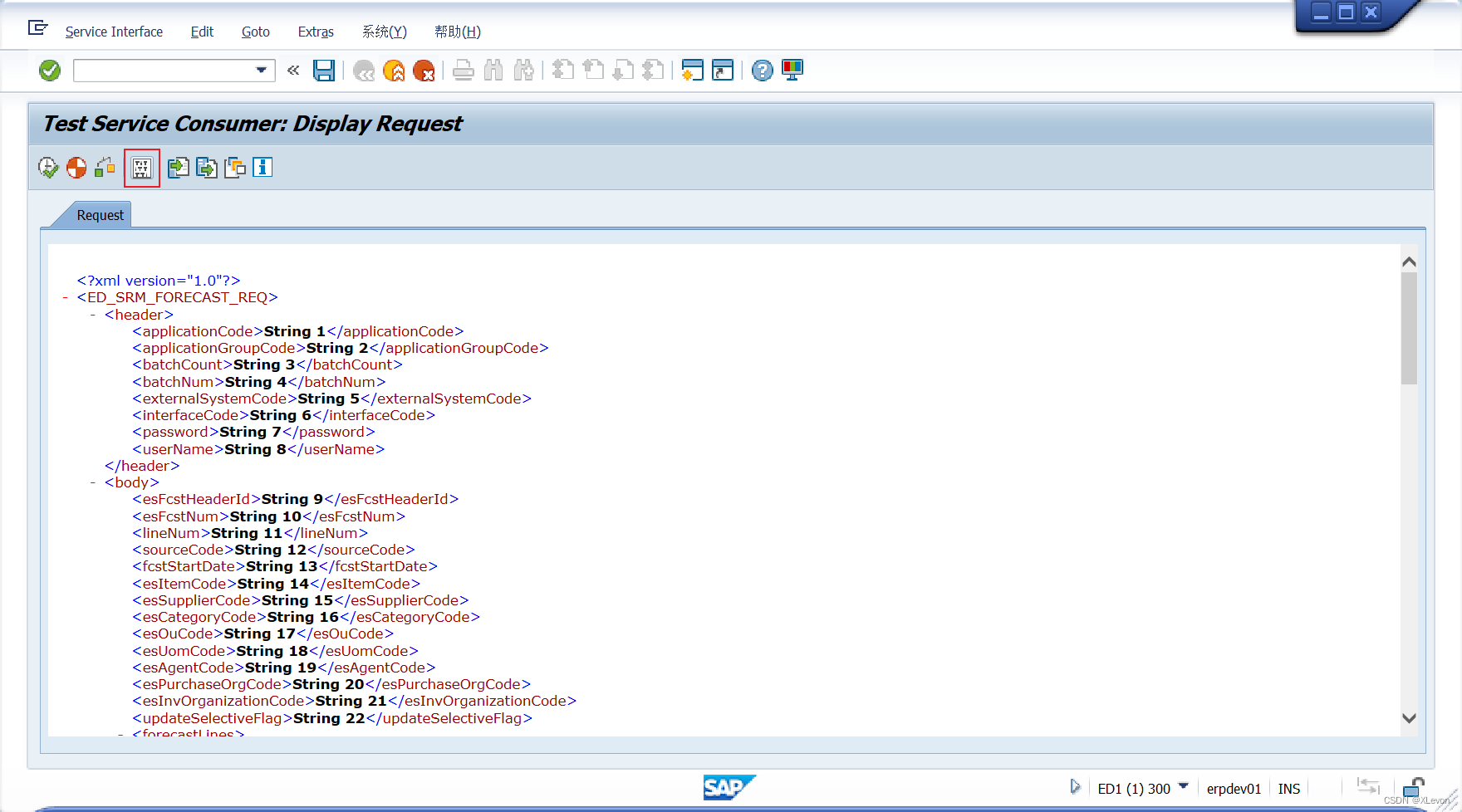Click the lock icon in status bar

click(1413, 786)
